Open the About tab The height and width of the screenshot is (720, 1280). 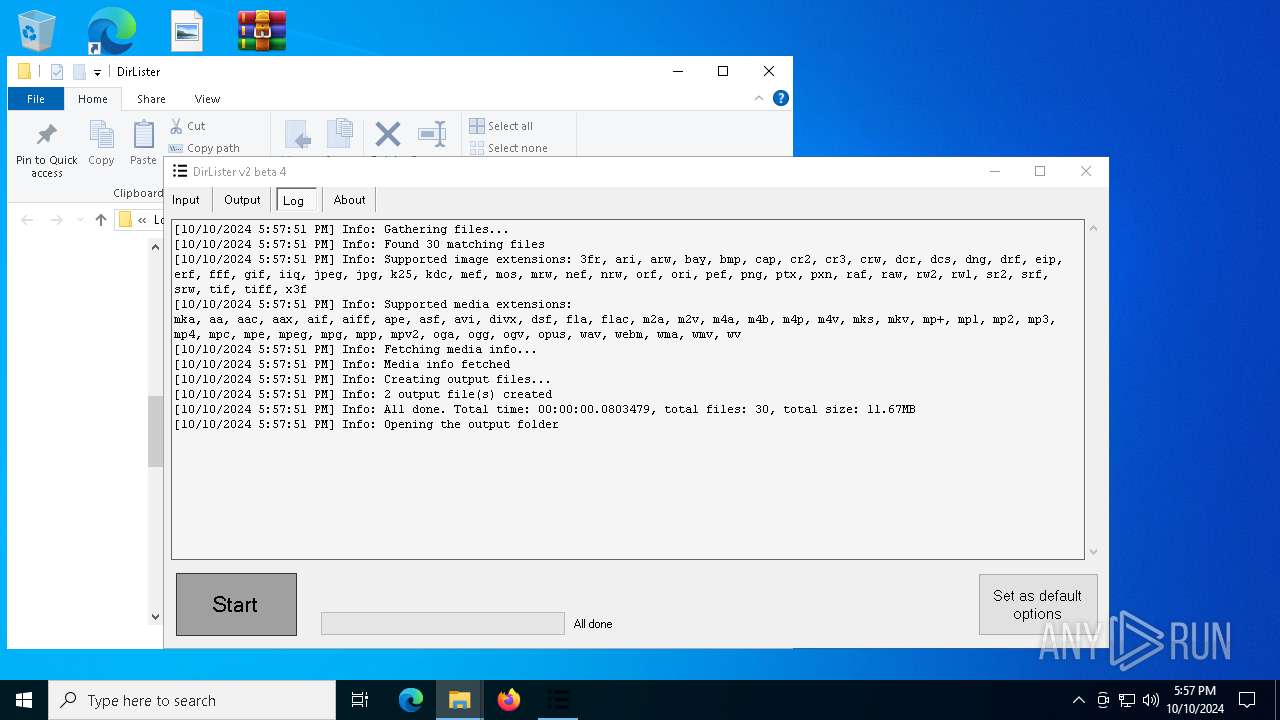click(350, 200)
